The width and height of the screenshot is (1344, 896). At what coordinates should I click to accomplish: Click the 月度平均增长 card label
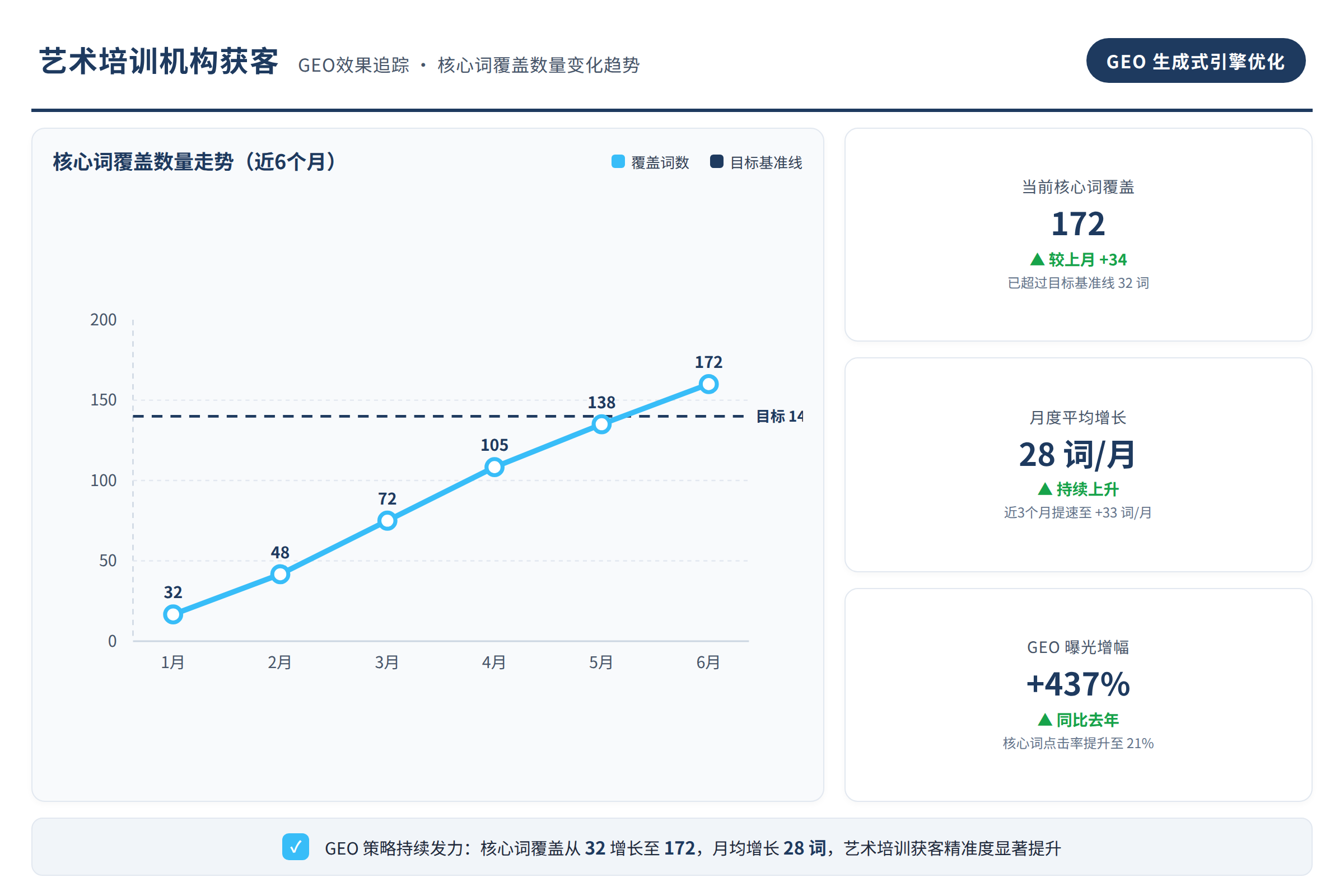click(x=1077, y=417)
